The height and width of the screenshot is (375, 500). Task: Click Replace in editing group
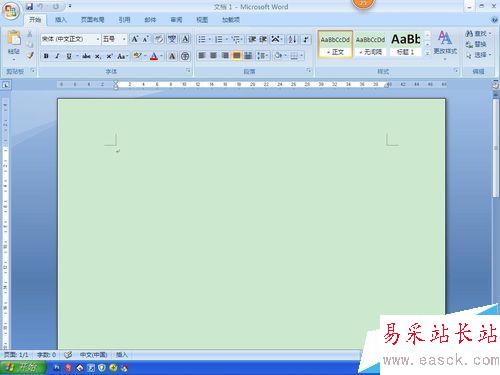tap(476, 44)
